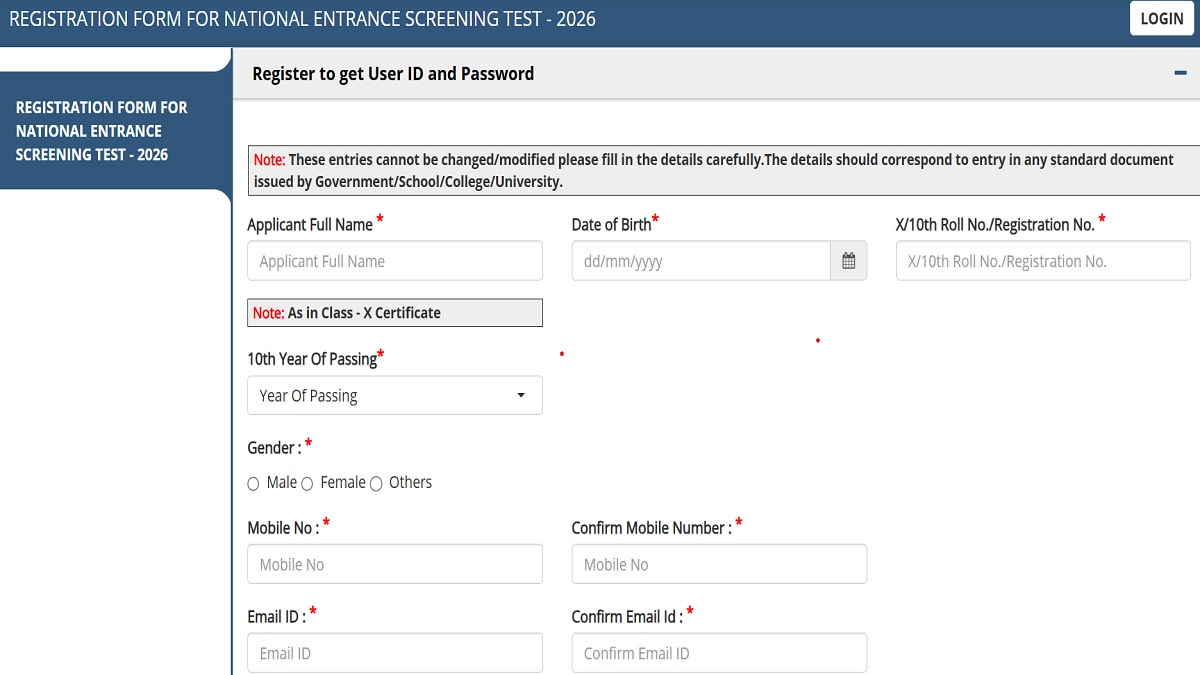Click the 10th Year Of Passing label

(x=312, y=359)
